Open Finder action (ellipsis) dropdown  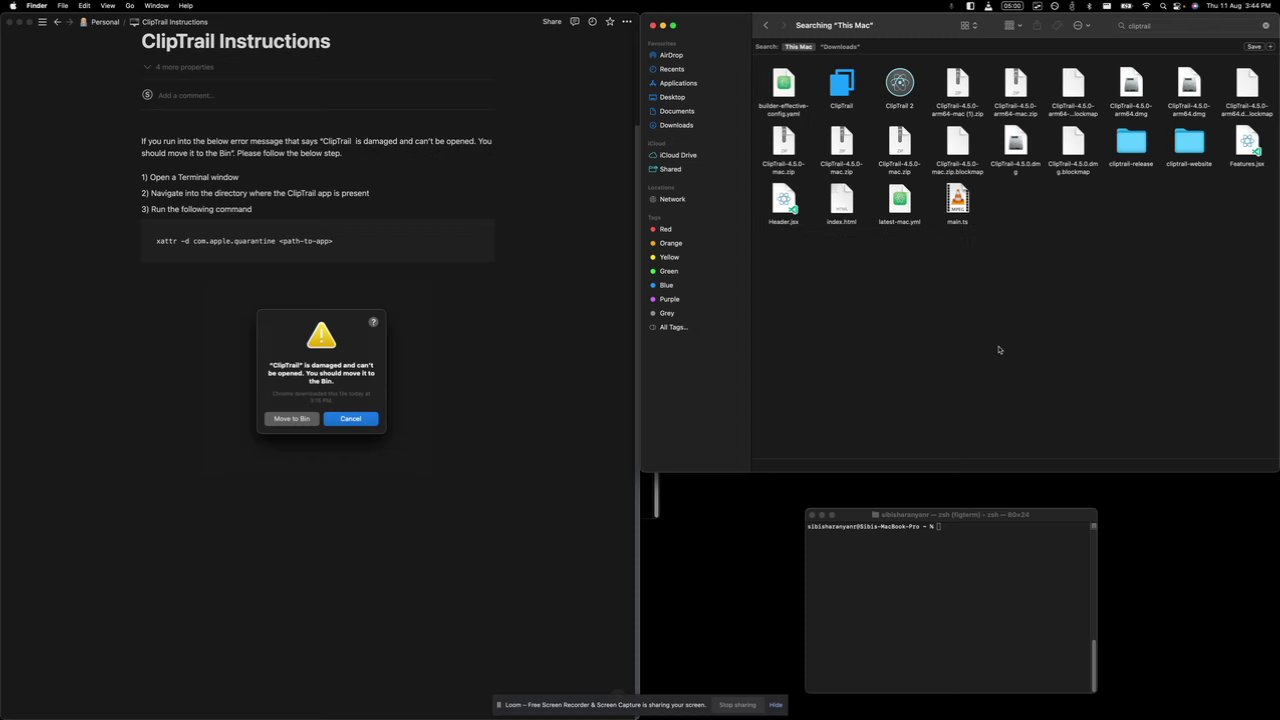(1081, 26)
